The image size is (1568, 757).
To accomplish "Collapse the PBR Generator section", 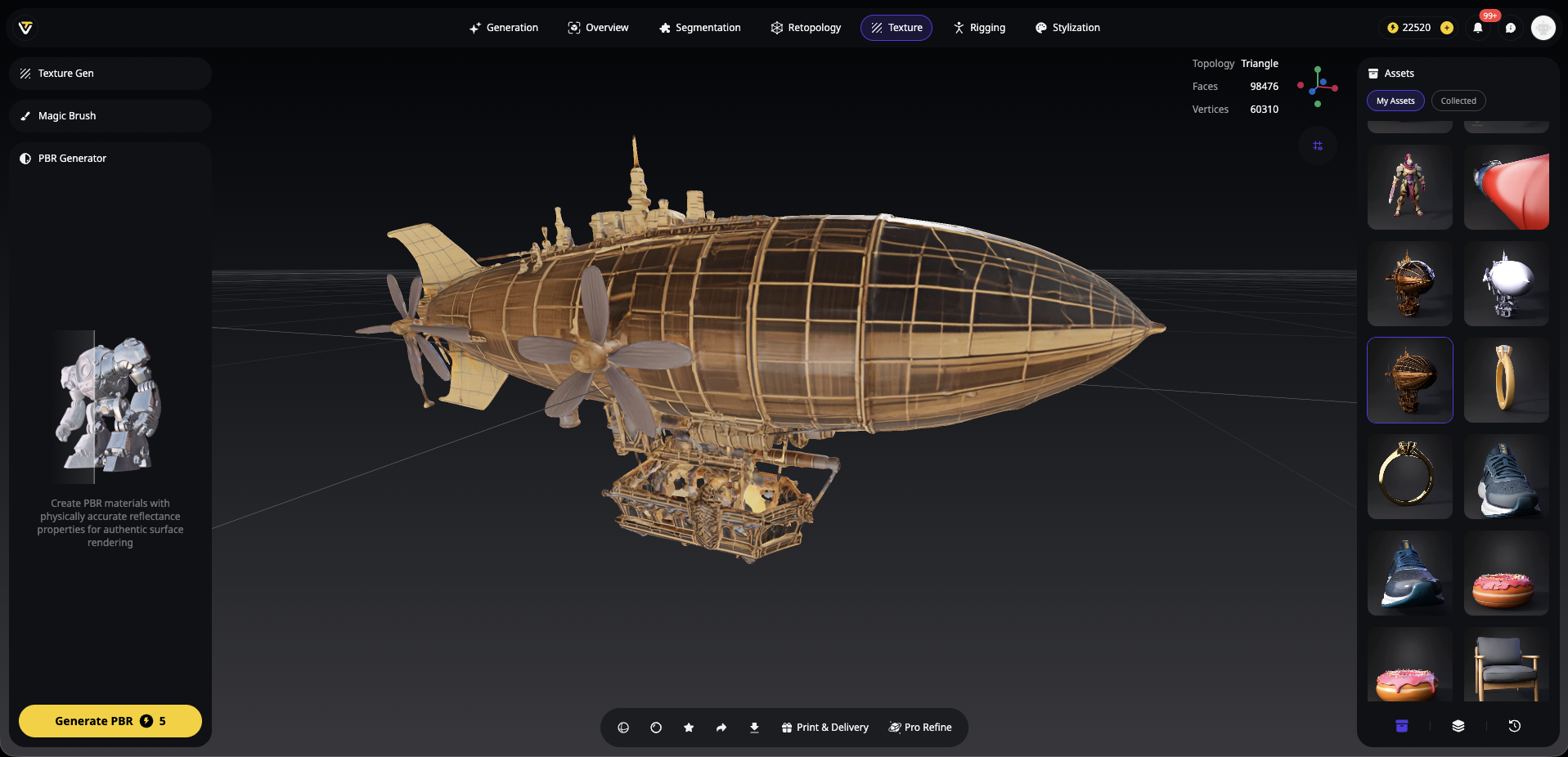I will click(x=110, y=159).
